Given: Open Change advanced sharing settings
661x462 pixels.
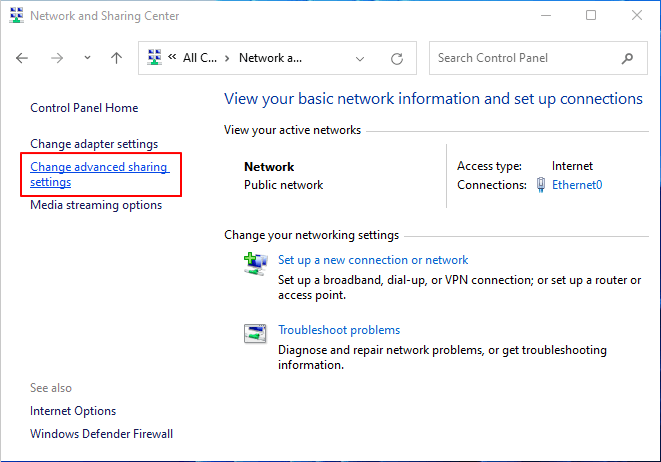Looking at the screenshot, I should tap(98, 174).
